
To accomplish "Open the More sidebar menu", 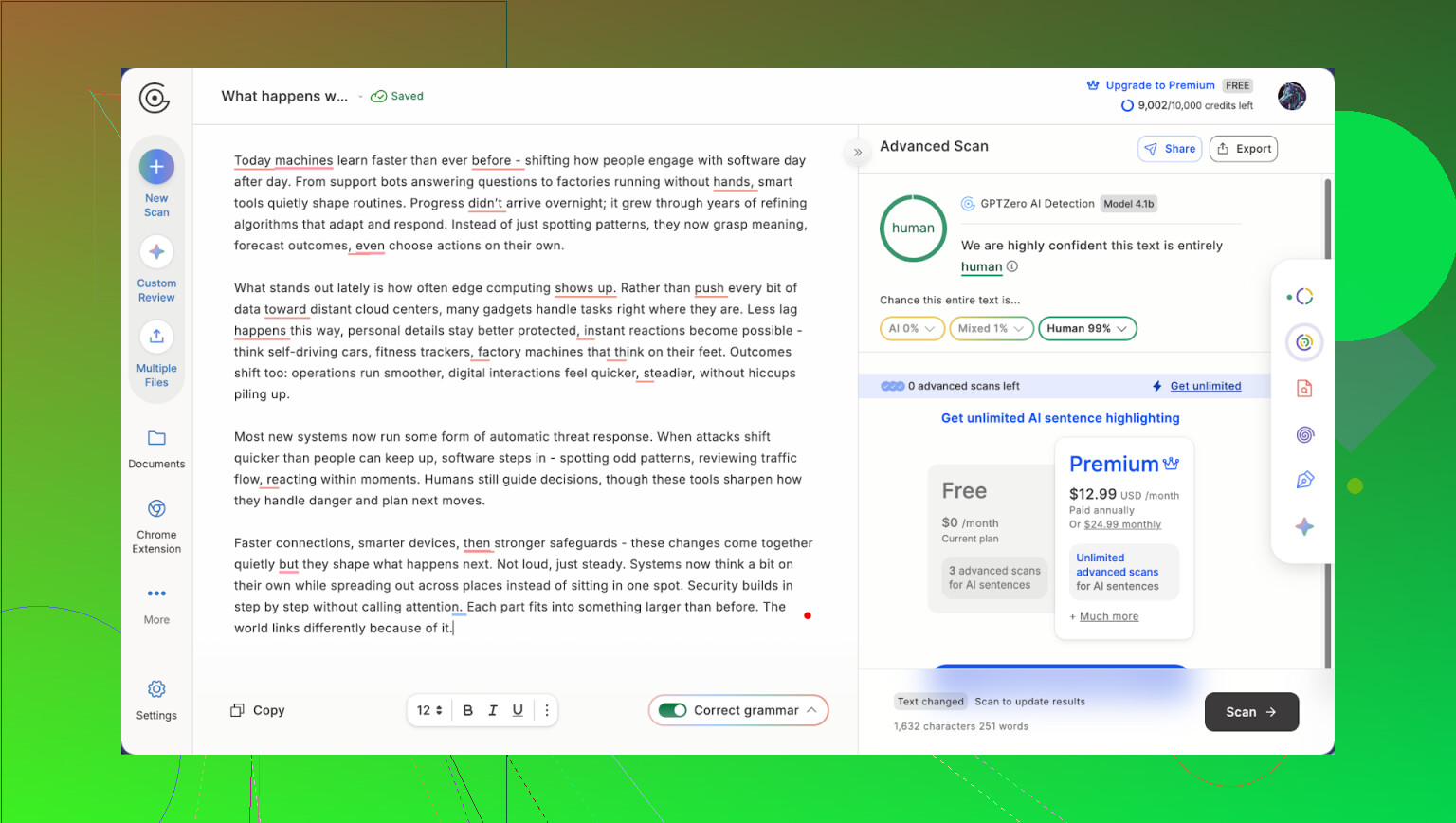I will pos(156,594).
